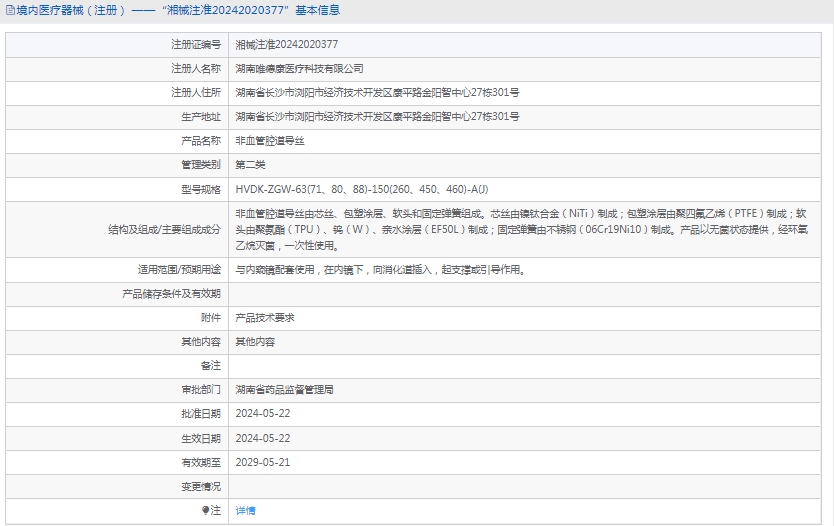Click the 结构及组成/主要组成成分 row label
The width and height of the screenshot is (834, 526).
pos(164,229)
